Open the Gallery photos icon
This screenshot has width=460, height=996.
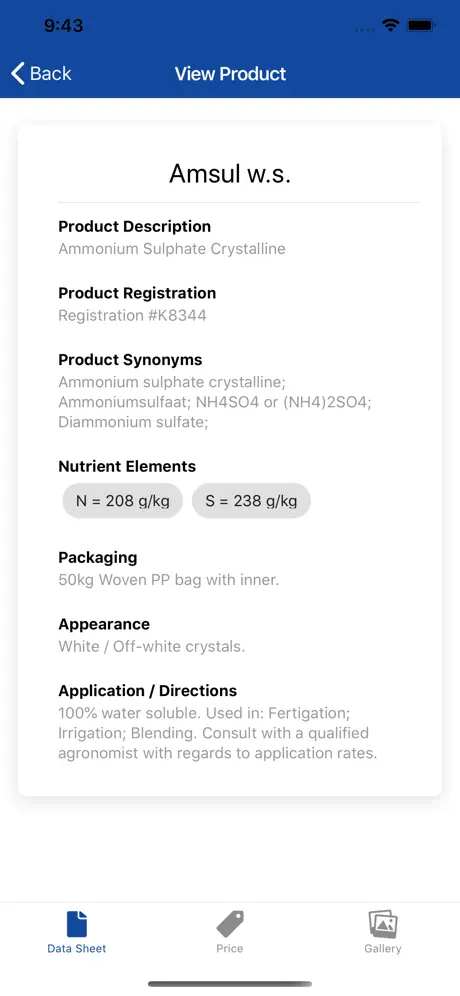tap(383, 924)
